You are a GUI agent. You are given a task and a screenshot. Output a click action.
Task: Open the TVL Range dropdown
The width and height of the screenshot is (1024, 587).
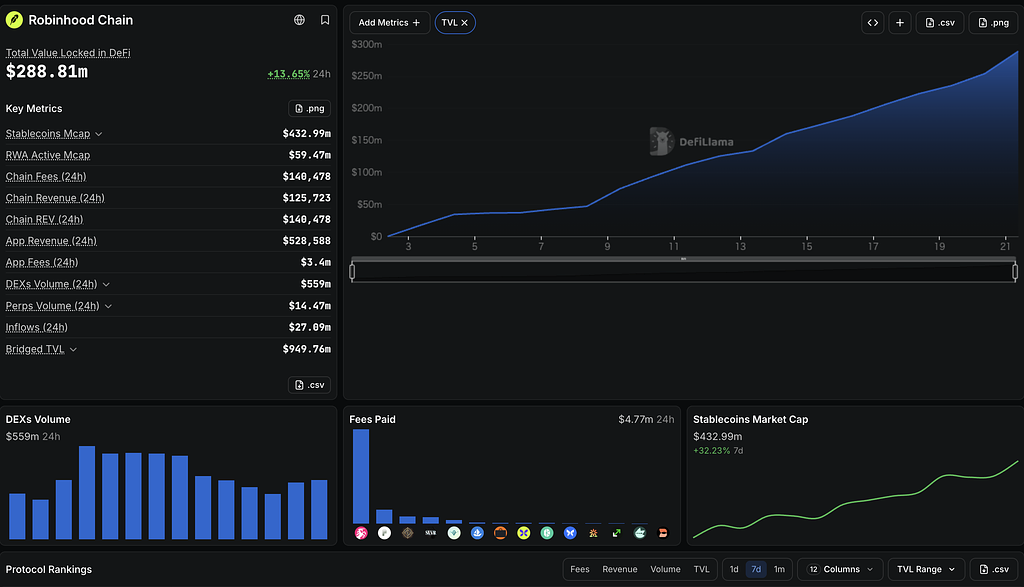[926, 569]
